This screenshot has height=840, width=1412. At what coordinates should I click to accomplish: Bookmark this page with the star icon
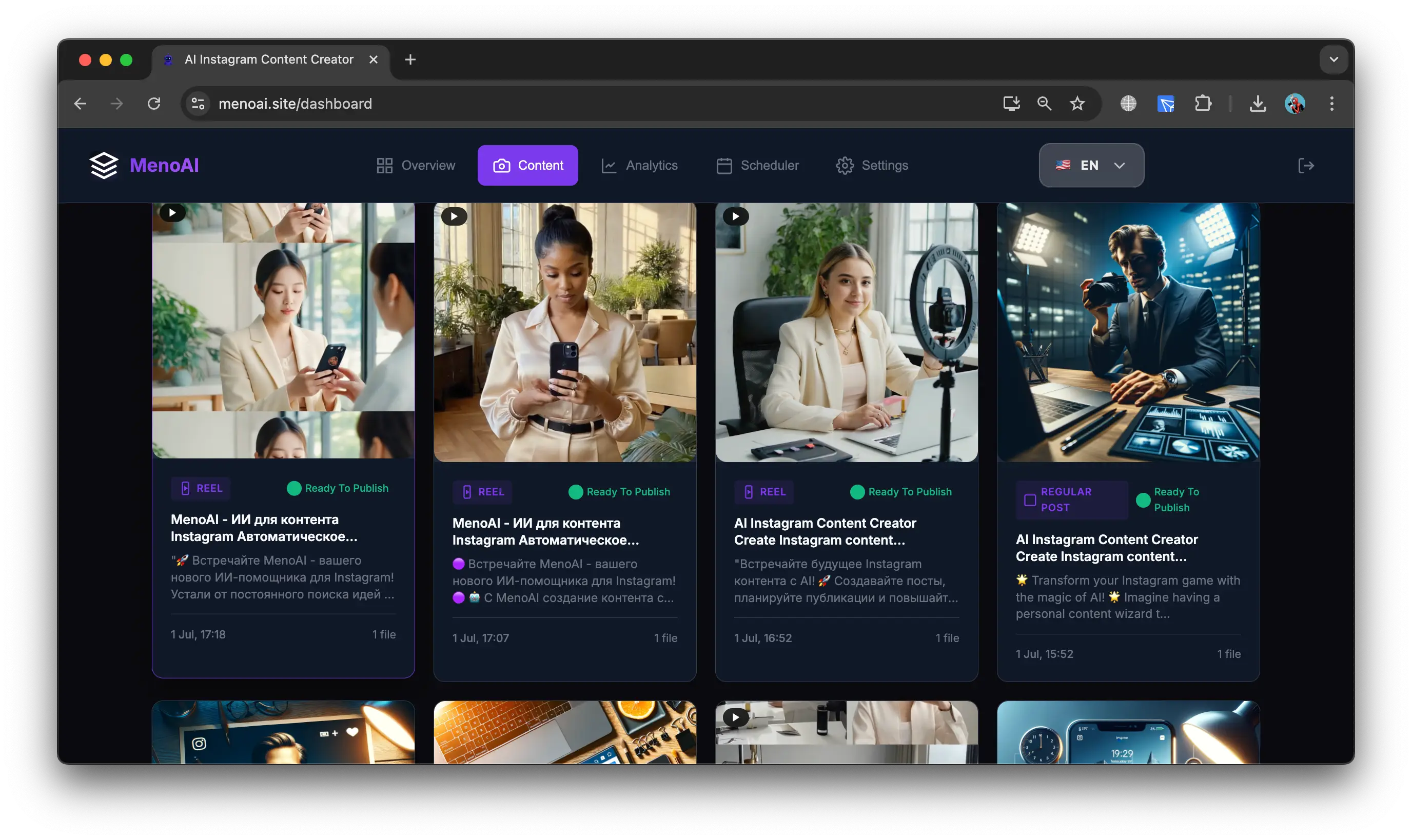pyautogui.click(x=1077, y=104)
